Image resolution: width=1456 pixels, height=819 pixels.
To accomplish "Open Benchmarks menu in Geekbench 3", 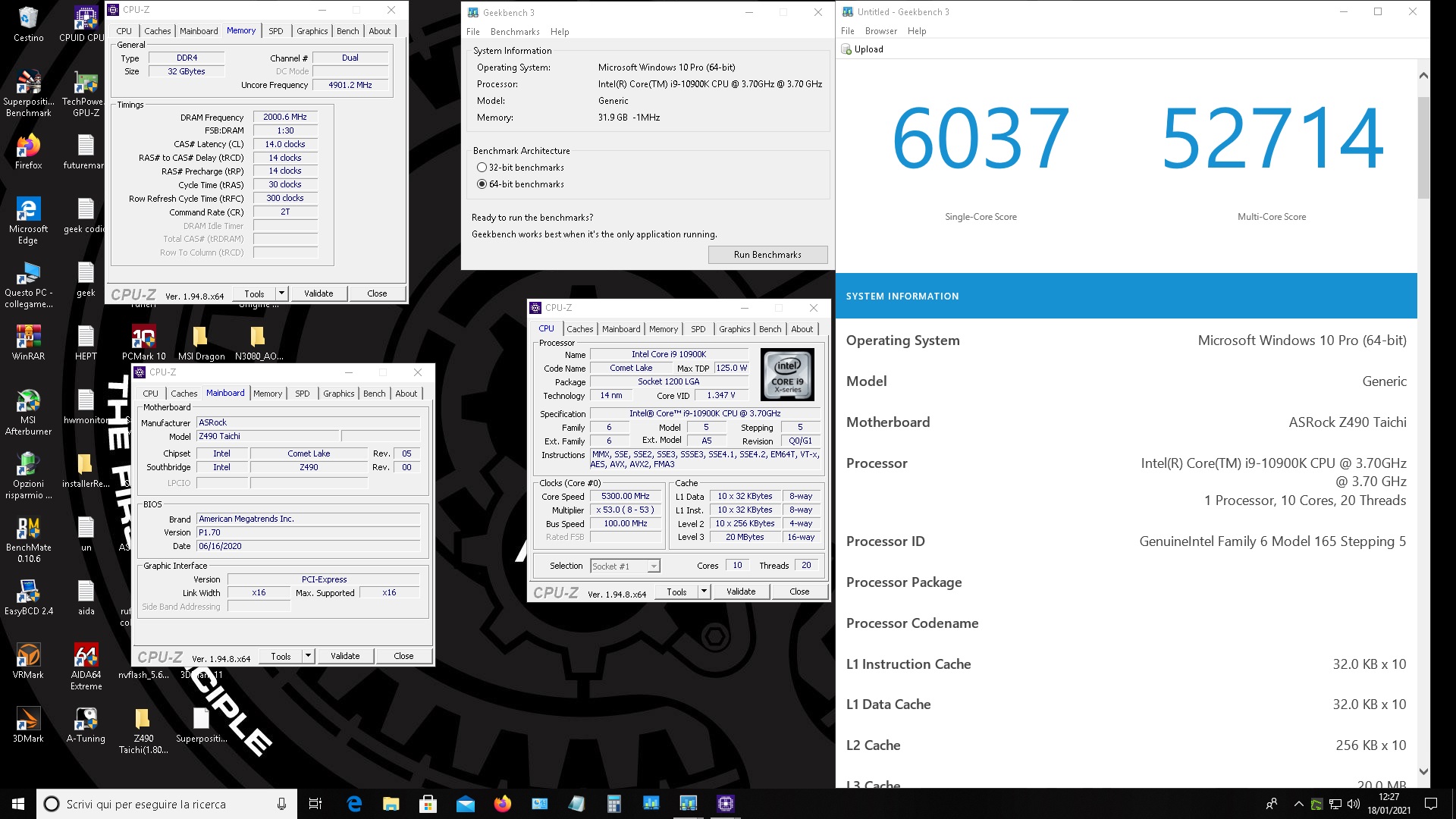I will 515,32.
